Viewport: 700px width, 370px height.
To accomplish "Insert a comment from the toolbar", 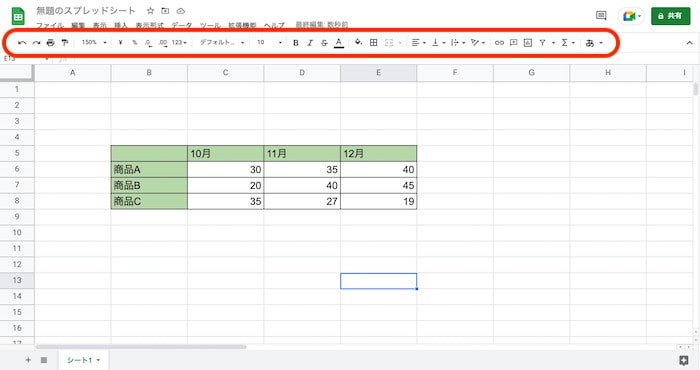I will (x=513, y=43).
